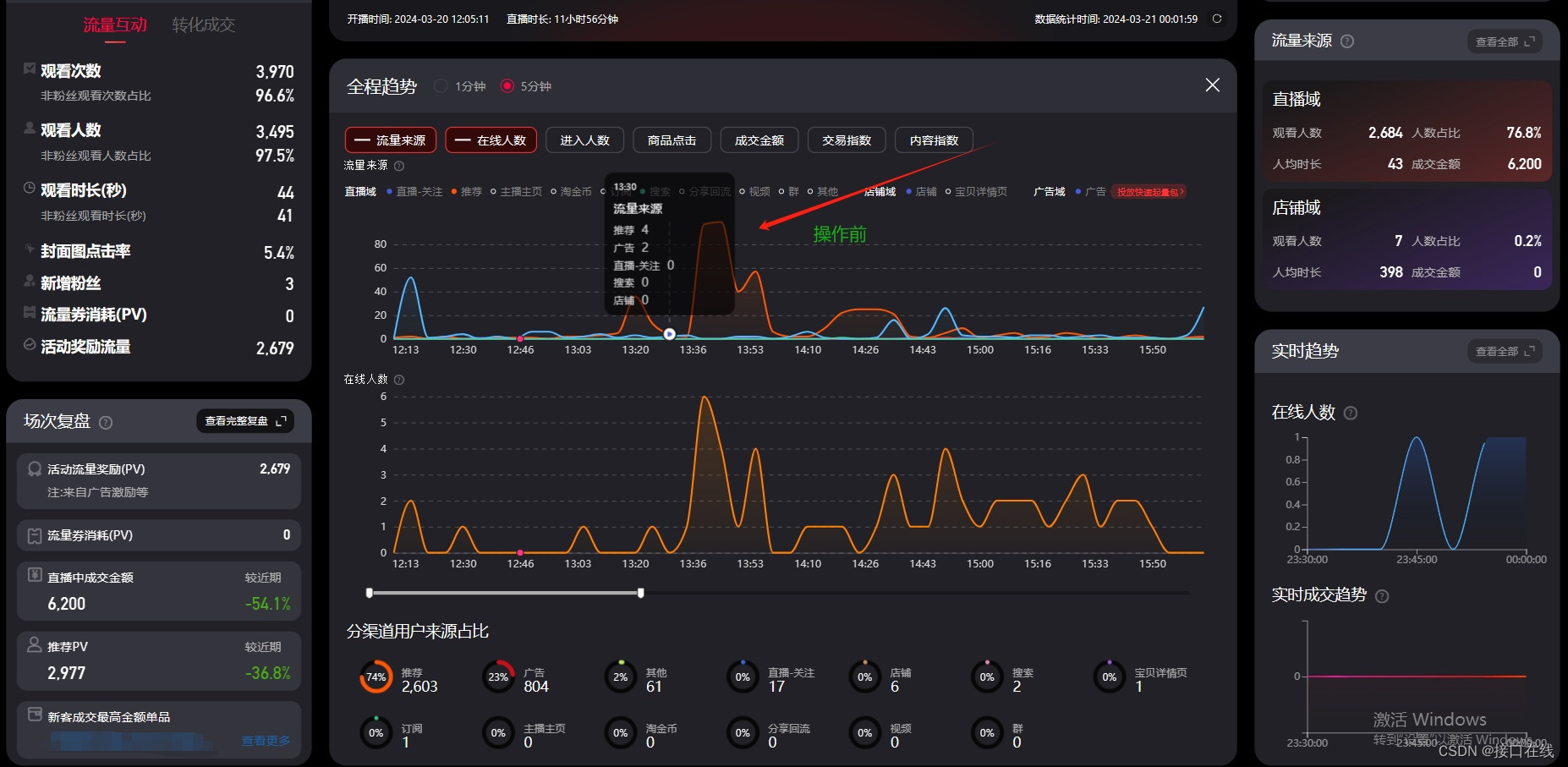Close the 全程趋势 panel

(1212, 85)
